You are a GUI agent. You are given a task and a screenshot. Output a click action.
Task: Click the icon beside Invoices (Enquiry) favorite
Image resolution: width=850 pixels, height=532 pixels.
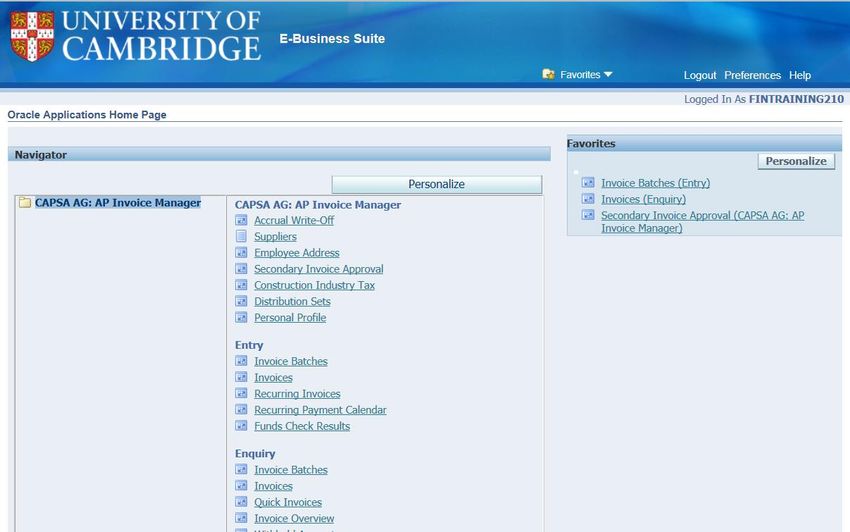click(x=588, y=199)
